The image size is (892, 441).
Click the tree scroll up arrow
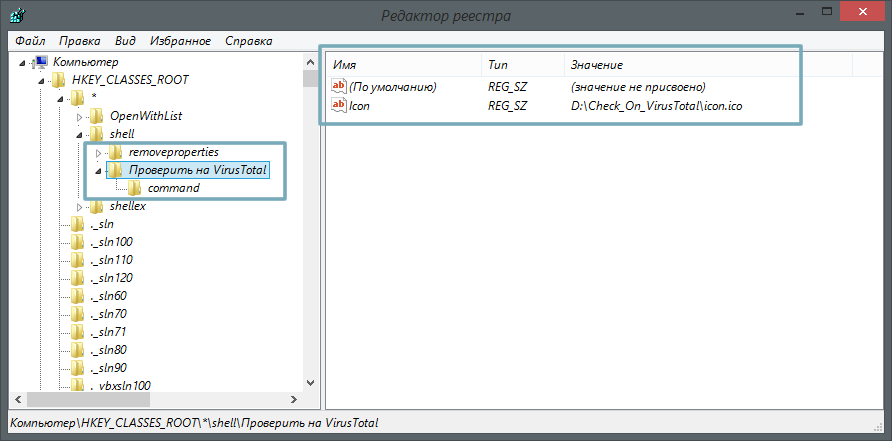(x=310, y=62)
